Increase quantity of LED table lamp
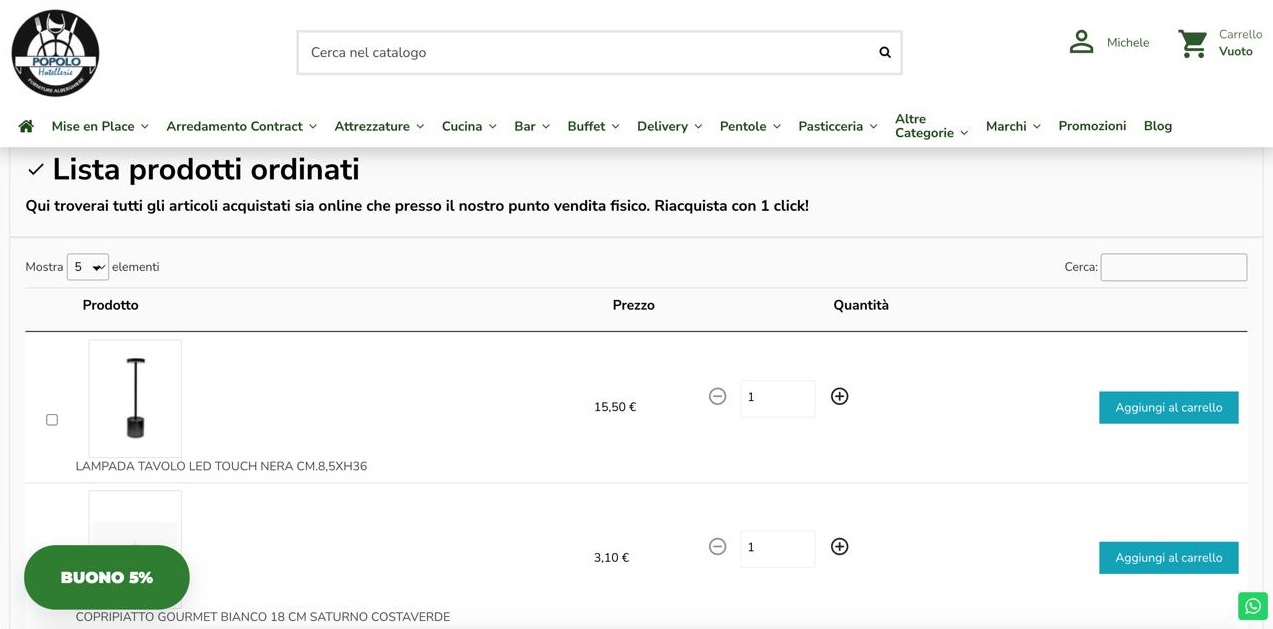Viewport: 1273px width, 629px height. click(840, 397)
